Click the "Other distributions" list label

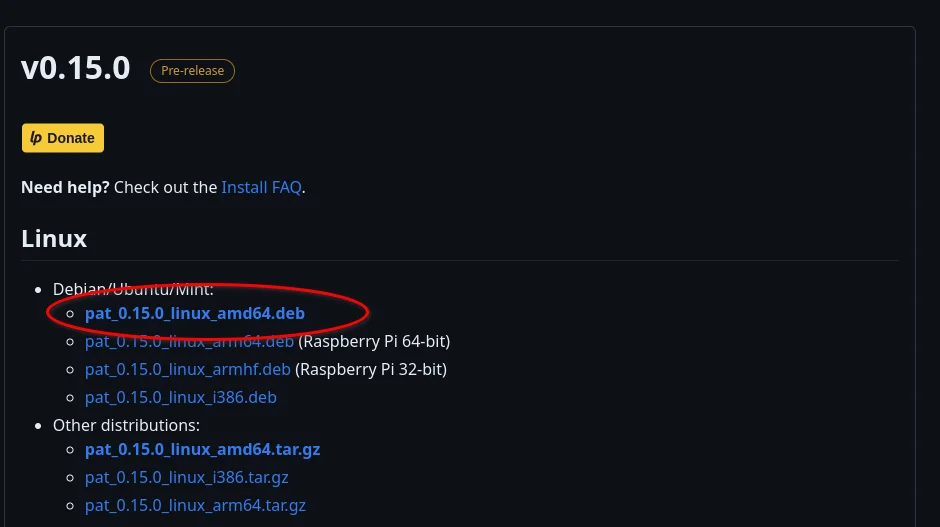tap(126, 425)
